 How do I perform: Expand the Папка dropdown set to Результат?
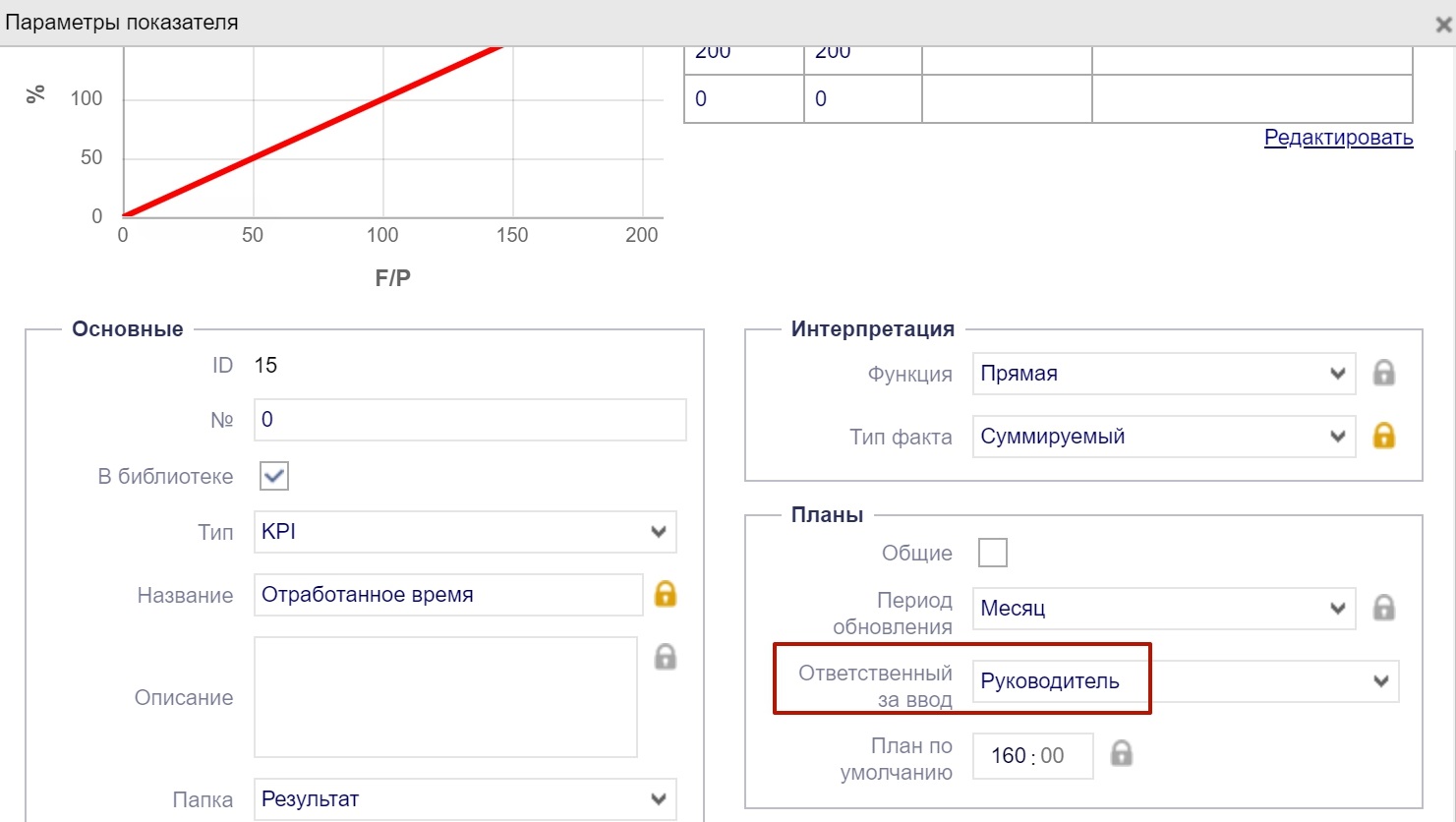tap(464, 799)
